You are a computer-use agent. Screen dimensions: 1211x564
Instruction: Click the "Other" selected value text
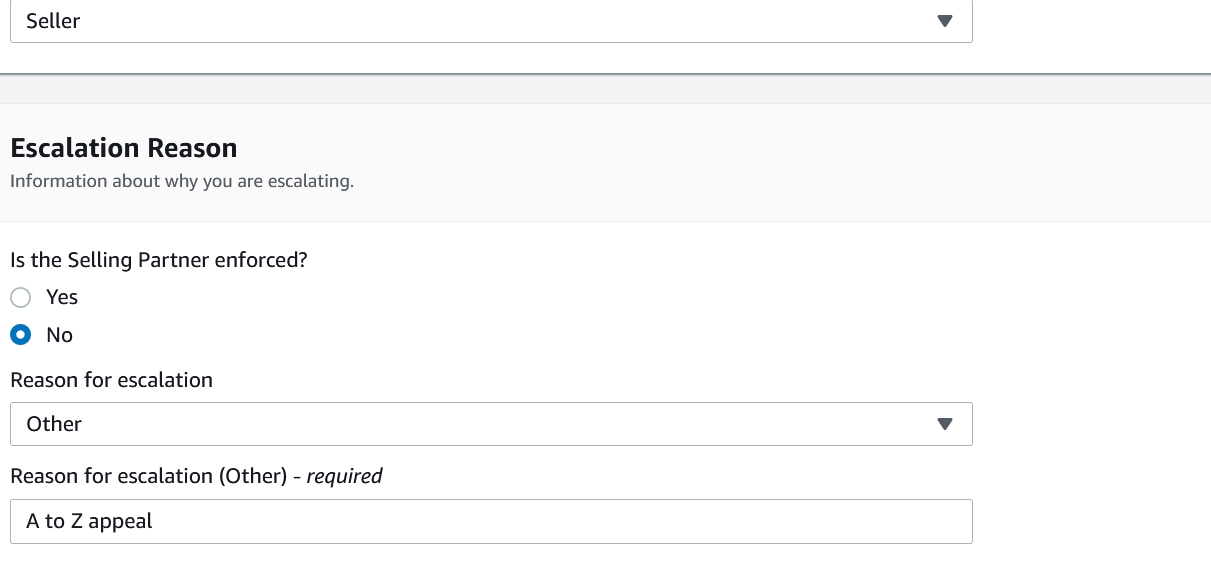(x=54, y=424)
